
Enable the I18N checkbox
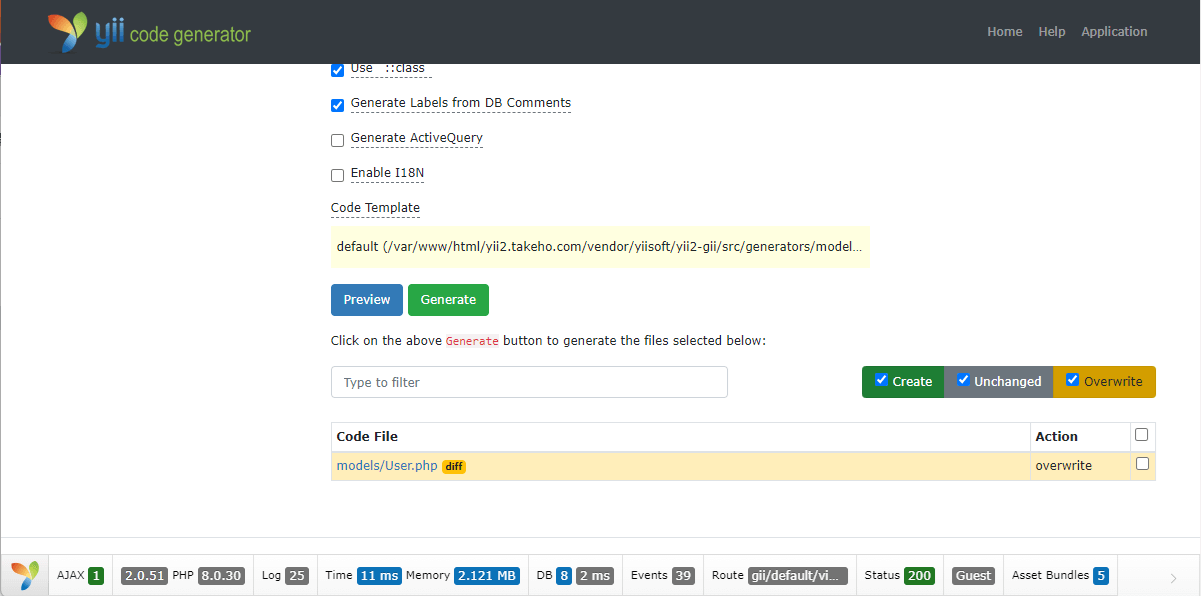[338, 175]
